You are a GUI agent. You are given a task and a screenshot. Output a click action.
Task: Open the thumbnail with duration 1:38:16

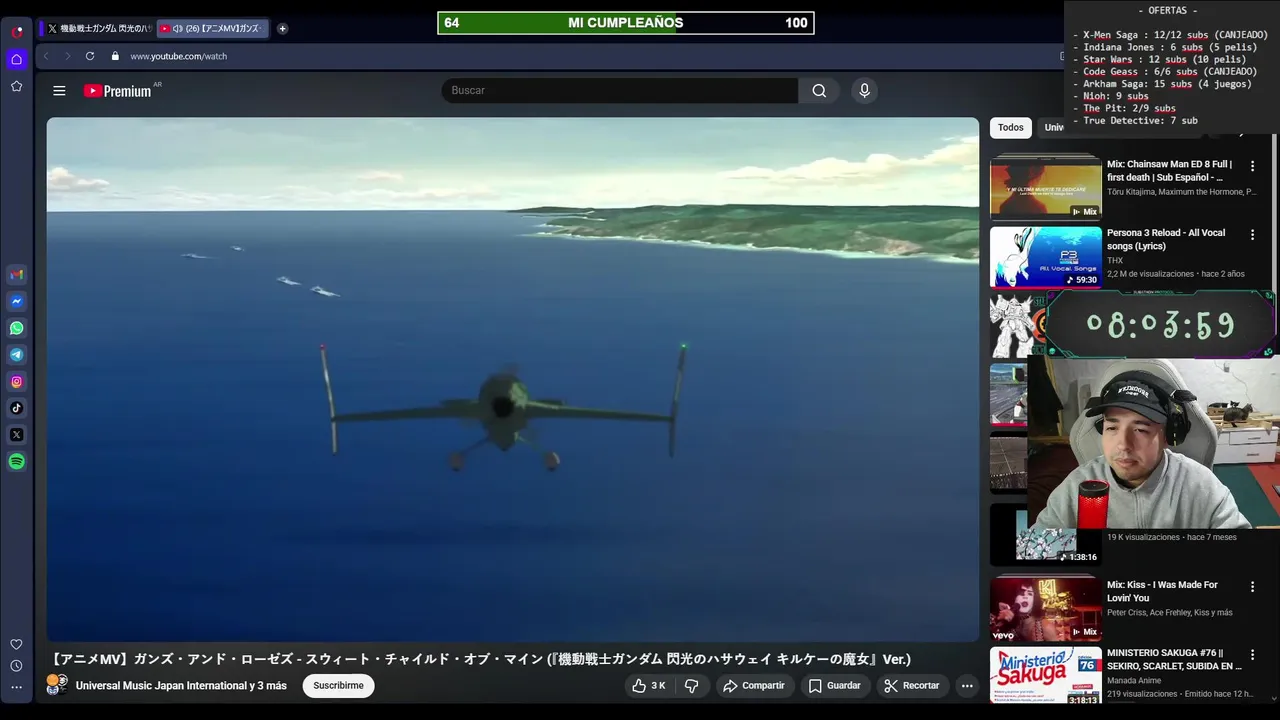click(x=1046, y=536)
